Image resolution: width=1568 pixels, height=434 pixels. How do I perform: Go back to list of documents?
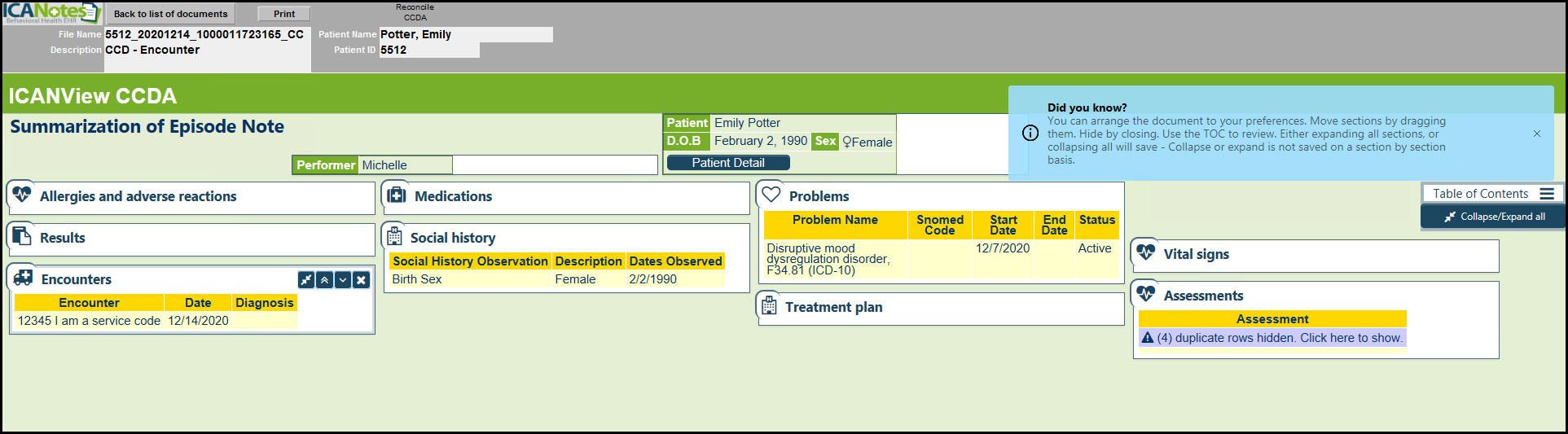(170, 14)
